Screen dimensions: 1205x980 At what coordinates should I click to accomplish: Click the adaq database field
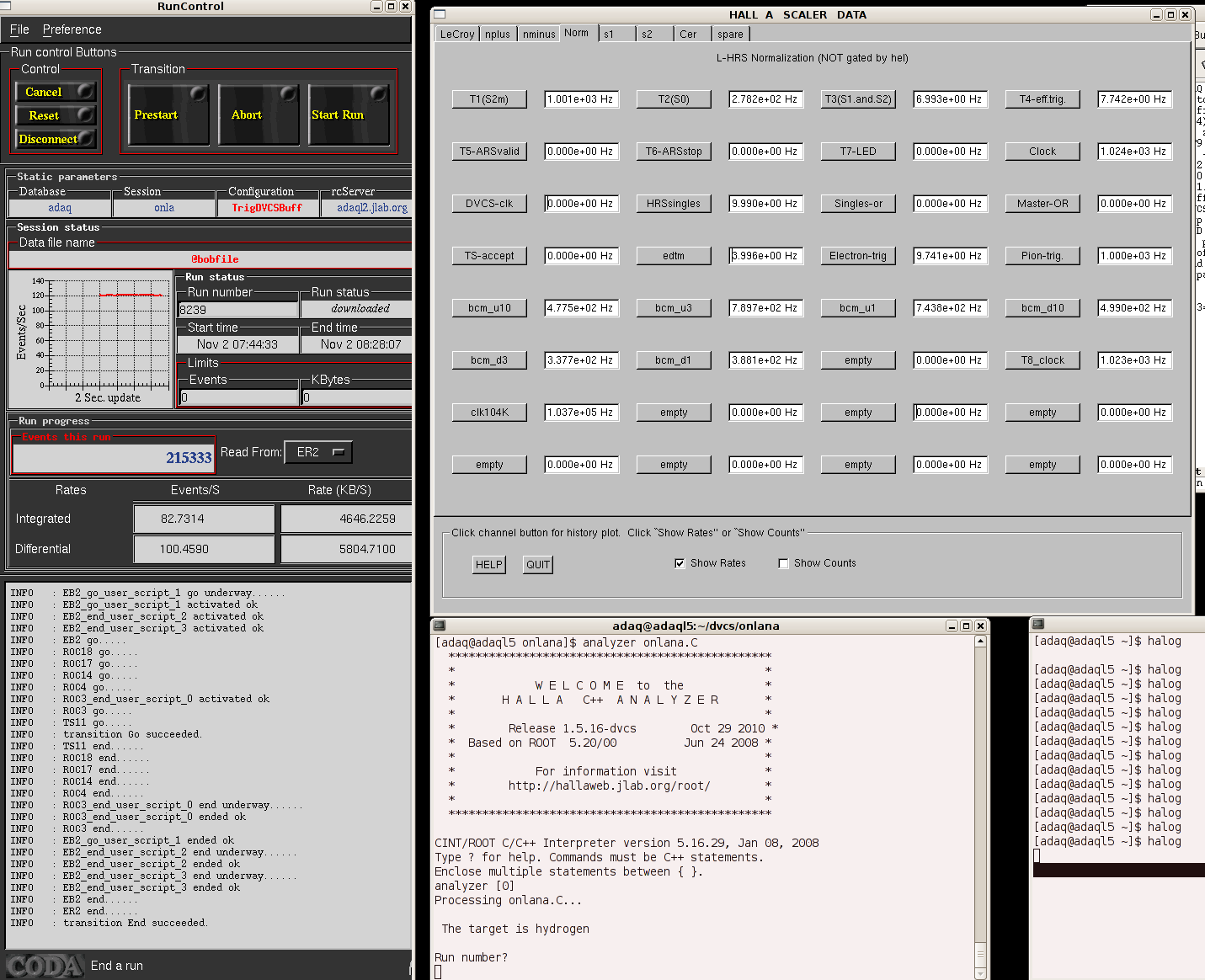[60, 208]
